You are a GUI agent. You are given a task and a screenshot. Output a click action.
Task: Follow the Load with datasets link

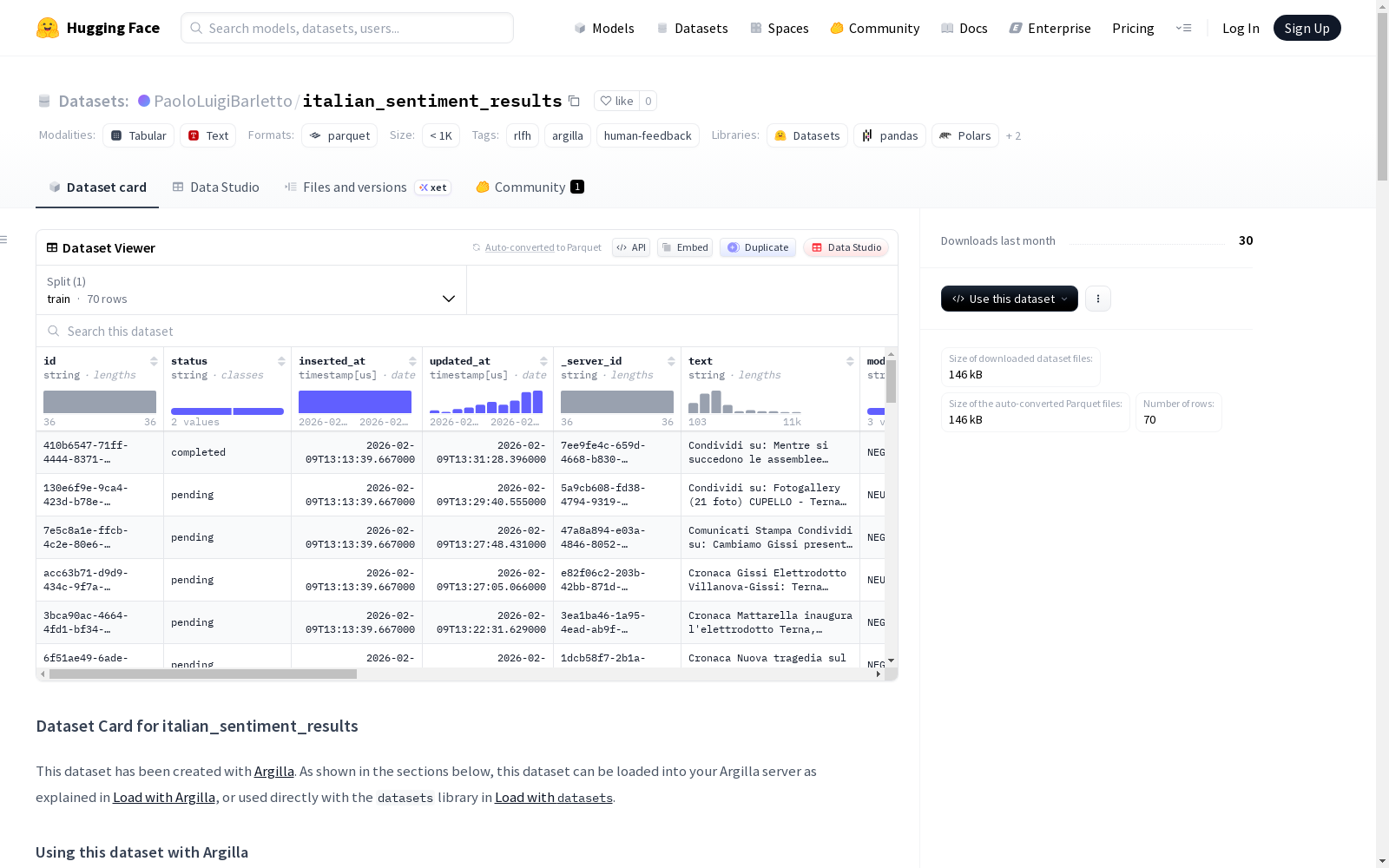[x=554, y=797]
